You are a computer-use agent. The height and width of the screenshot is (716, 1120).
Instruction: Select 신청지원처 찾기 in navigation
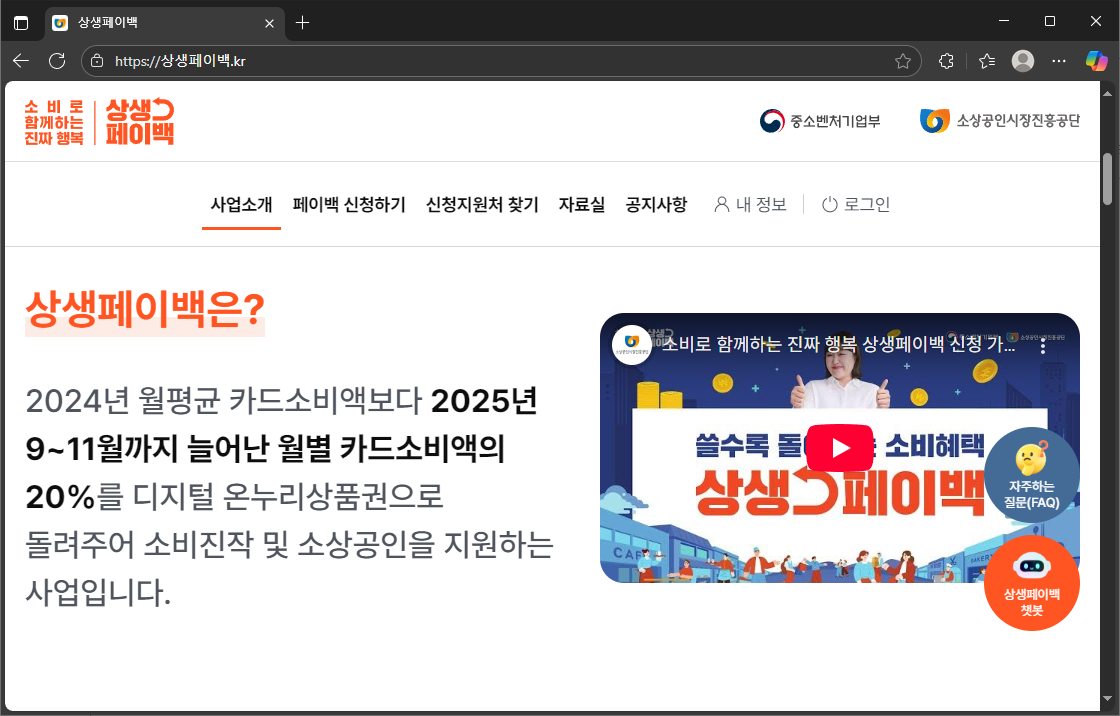[482, 205]
